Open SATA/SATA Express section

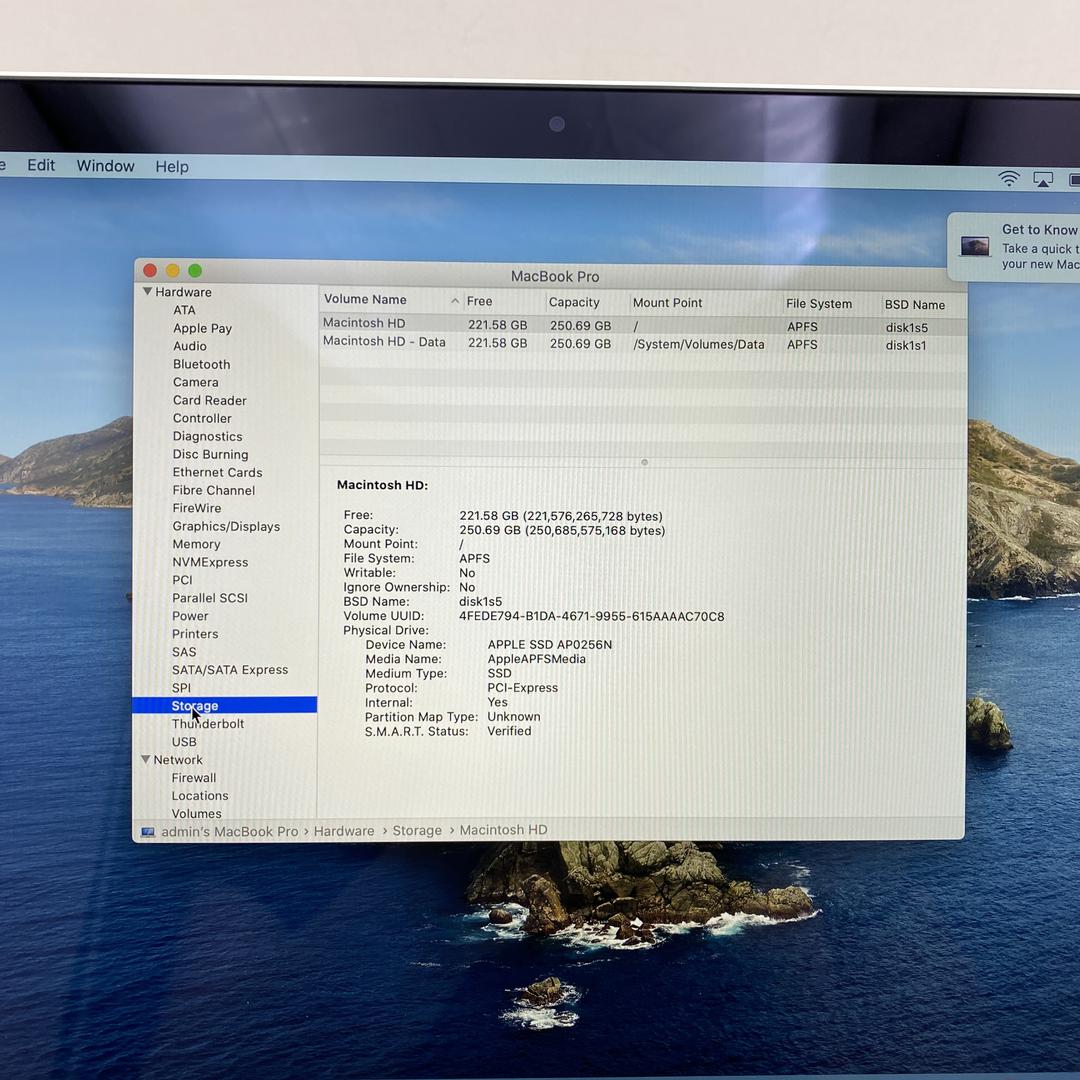pyautogui.click(x=230, y=669)
